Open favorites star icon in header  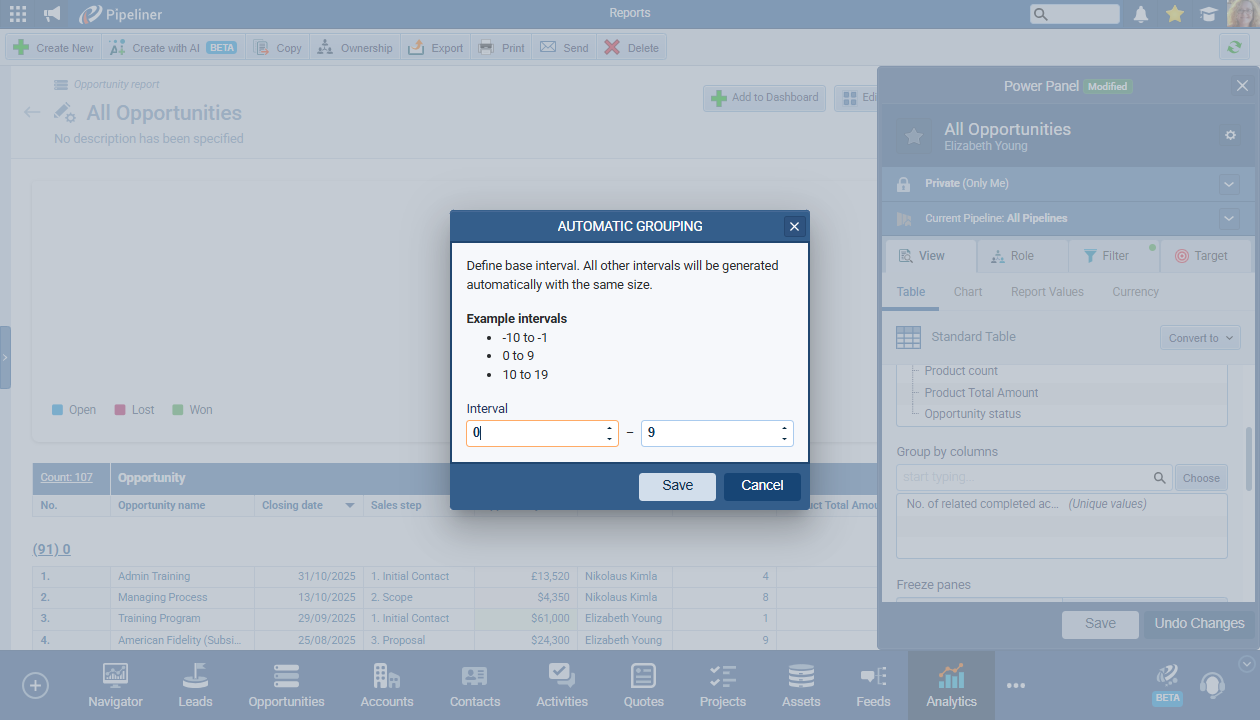pos(1175,14)
